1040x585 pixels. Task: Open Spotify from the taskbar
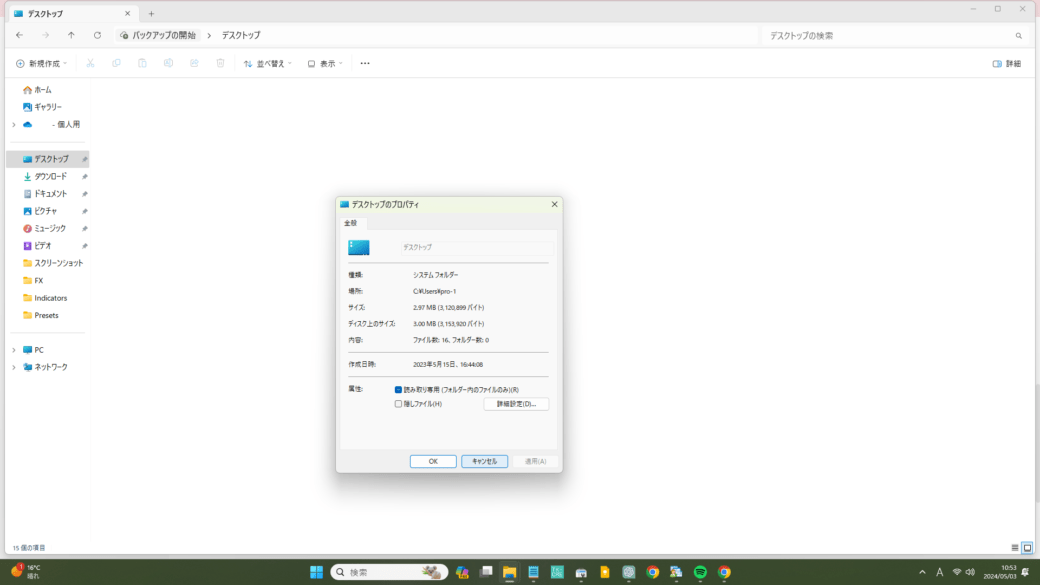[700, 572]
